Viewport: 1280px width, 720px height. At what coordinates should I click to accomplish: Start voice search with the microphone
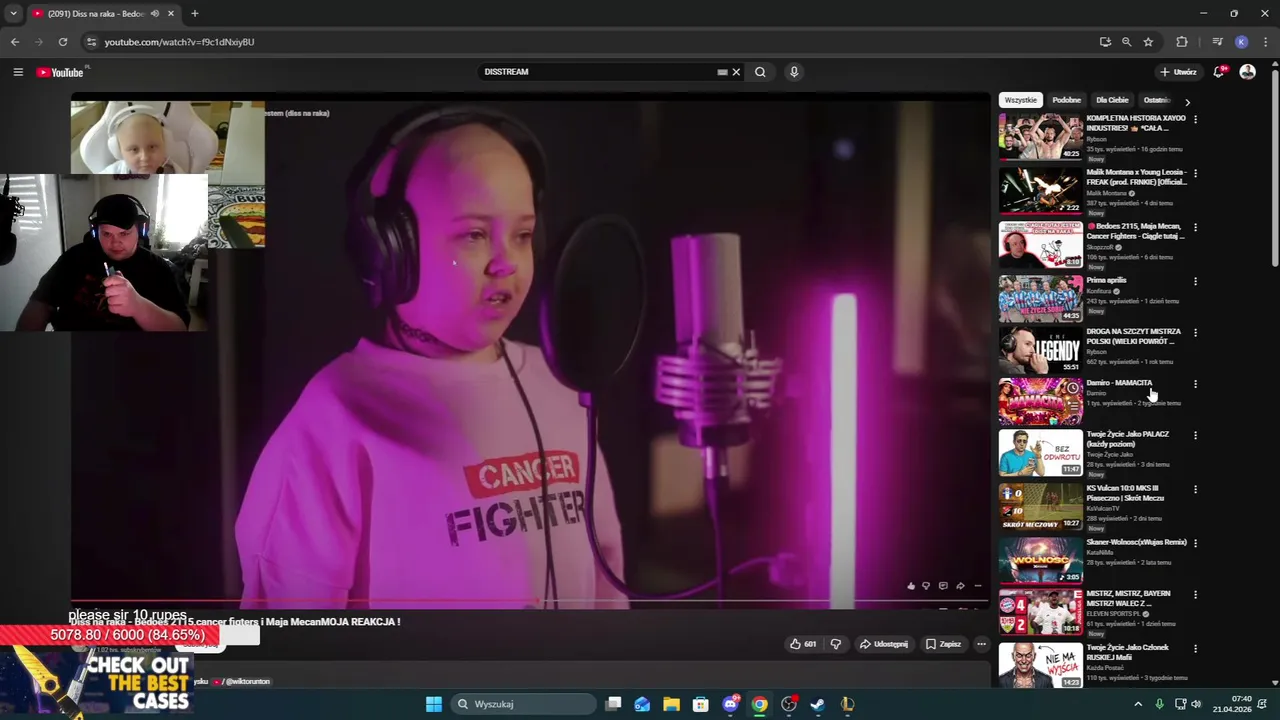click(x=794, y=72)
